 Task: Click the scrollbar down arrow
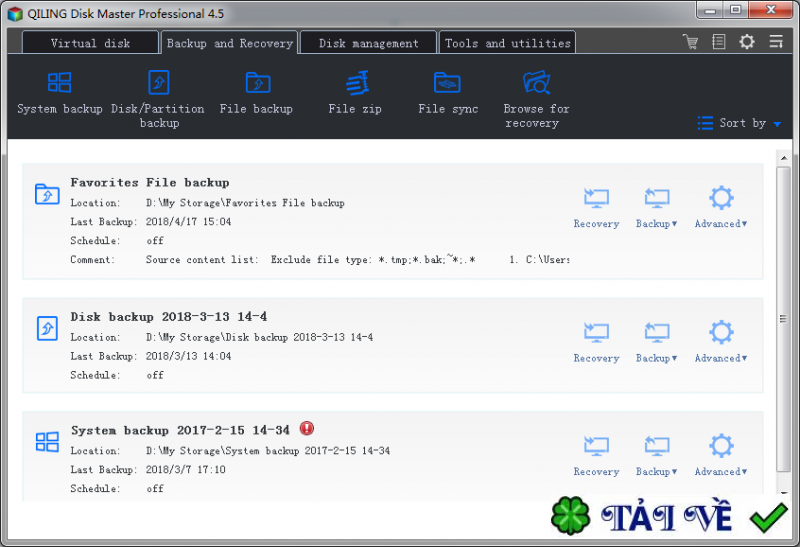pyautogui.click(x=784, y=493)
